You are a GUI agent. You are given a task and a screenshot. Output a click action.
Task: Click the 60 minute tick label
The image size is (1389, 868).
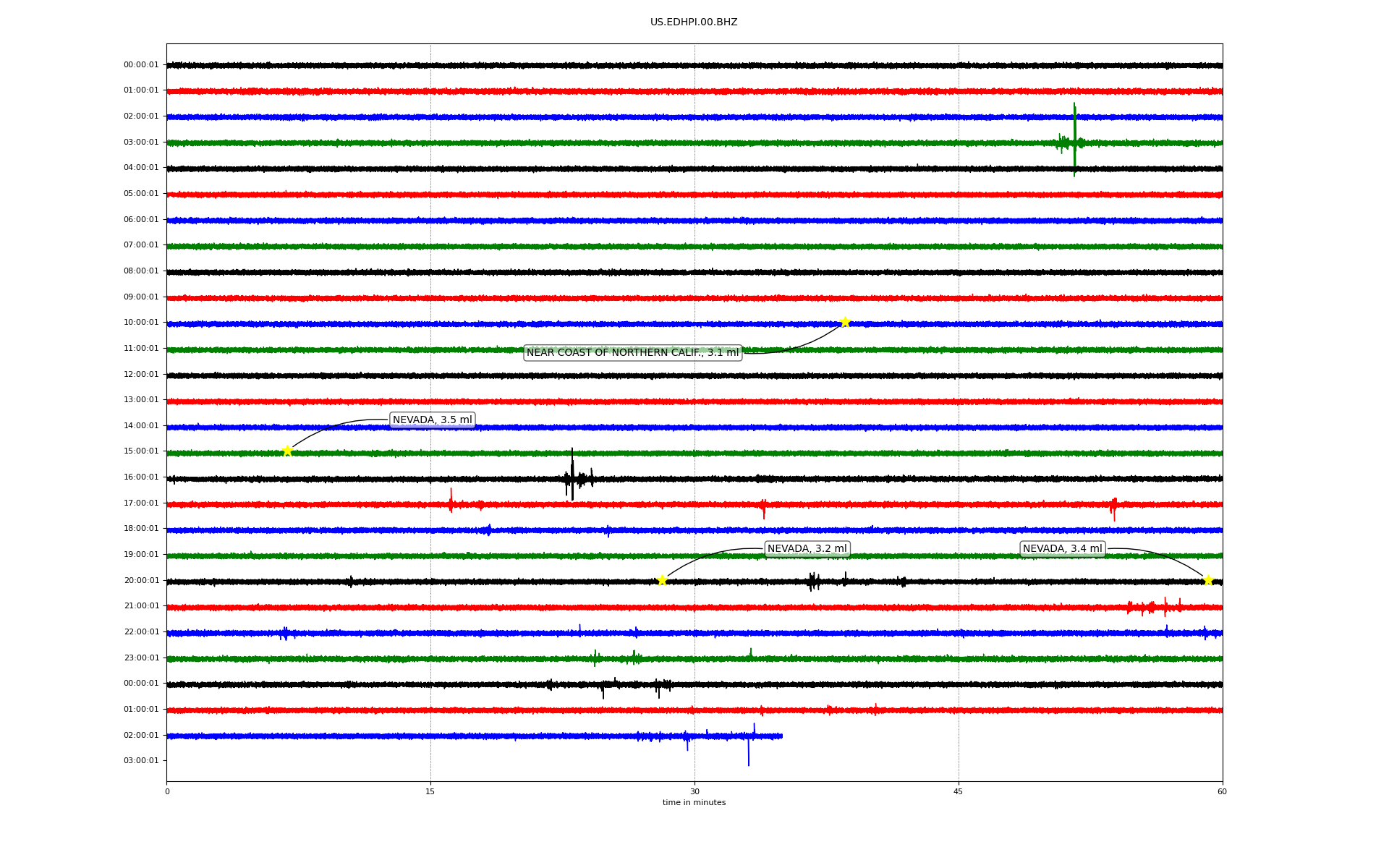pyautogui.click(x=1222, y=791)
